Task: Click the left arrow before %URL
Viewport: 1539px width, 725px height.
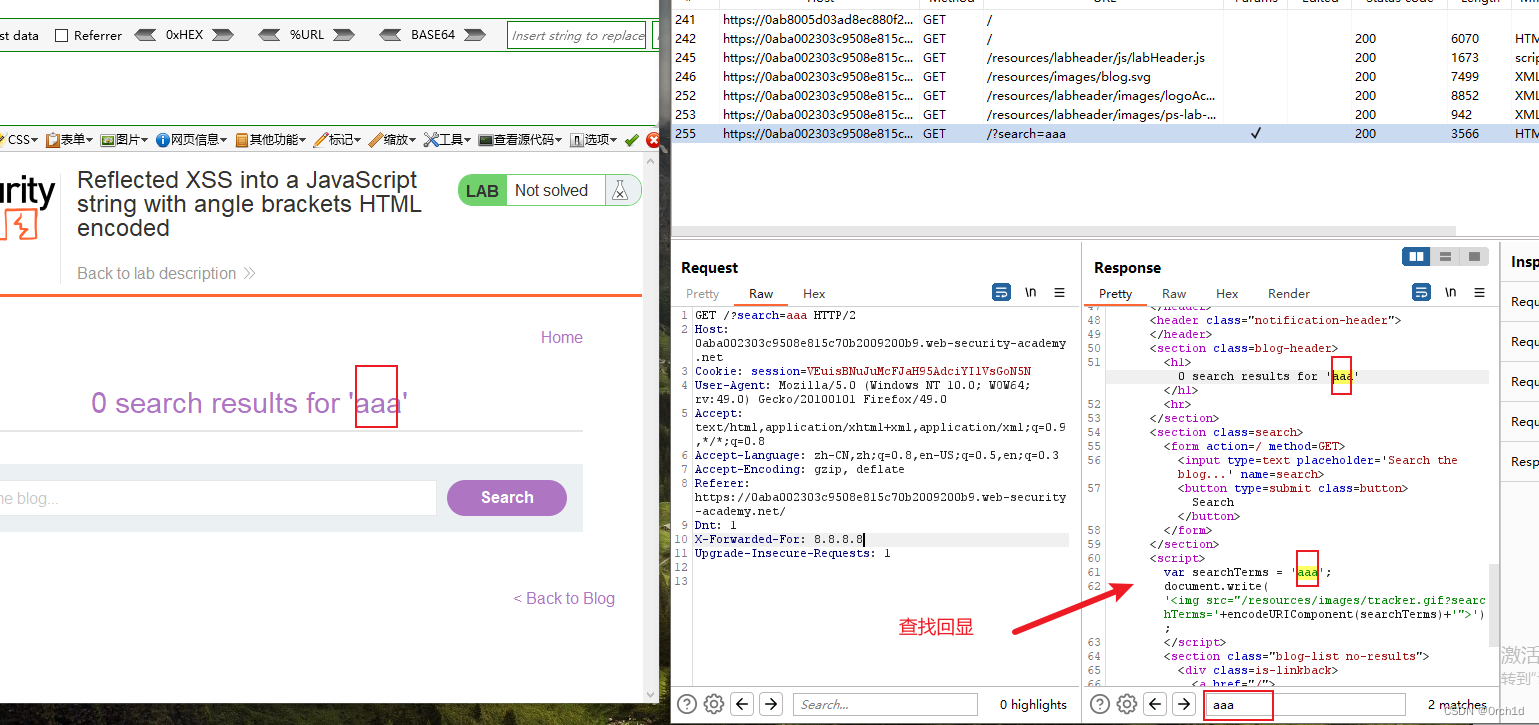Action: [269, 35]
